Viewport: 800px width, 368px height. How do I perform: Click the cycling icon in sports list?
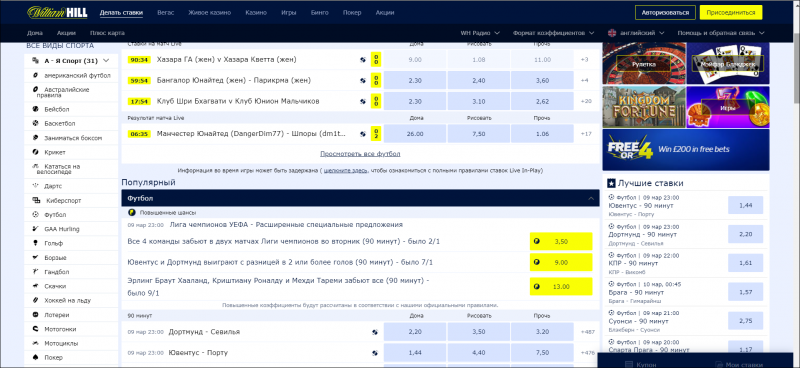35,166
